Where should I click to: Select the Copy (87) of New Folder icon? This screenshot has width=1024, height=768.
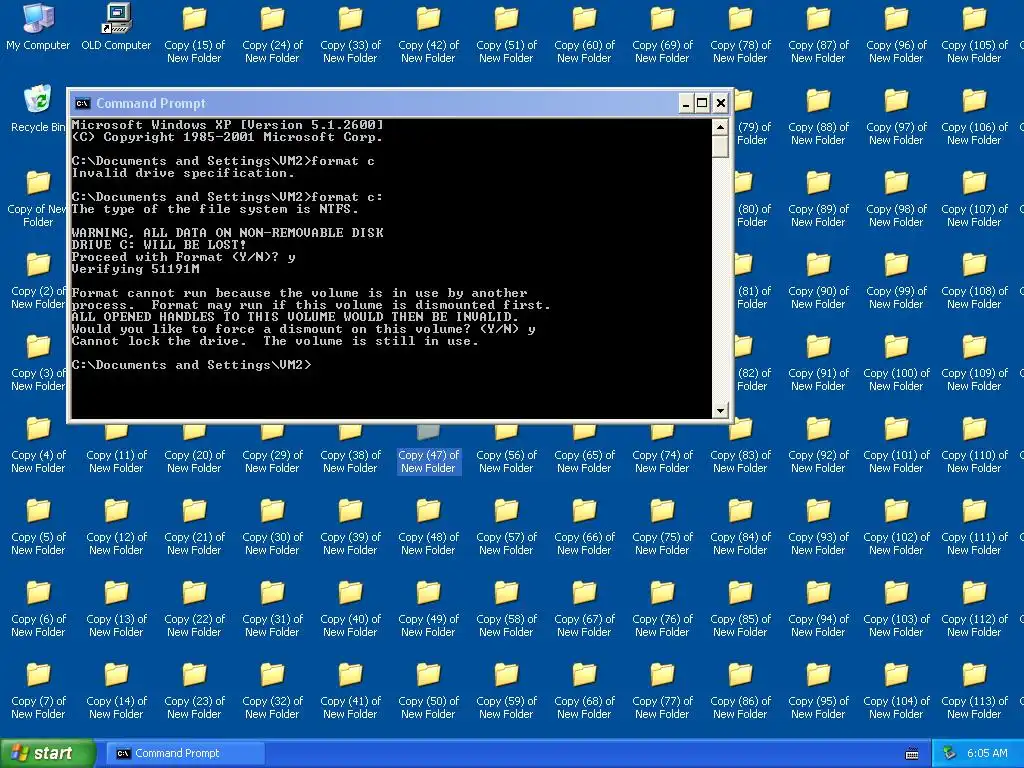(818, 36)
